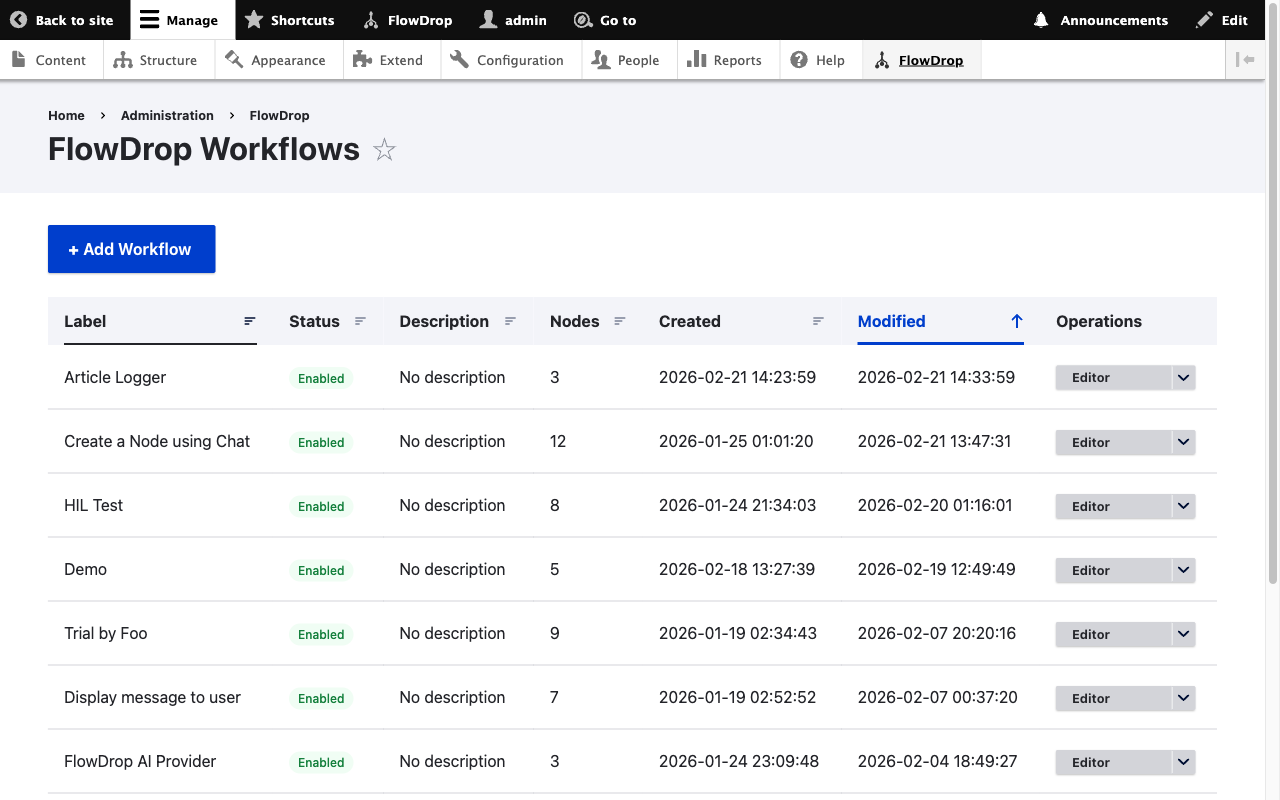Click the Announcements bell icon

click(1040, 20)
